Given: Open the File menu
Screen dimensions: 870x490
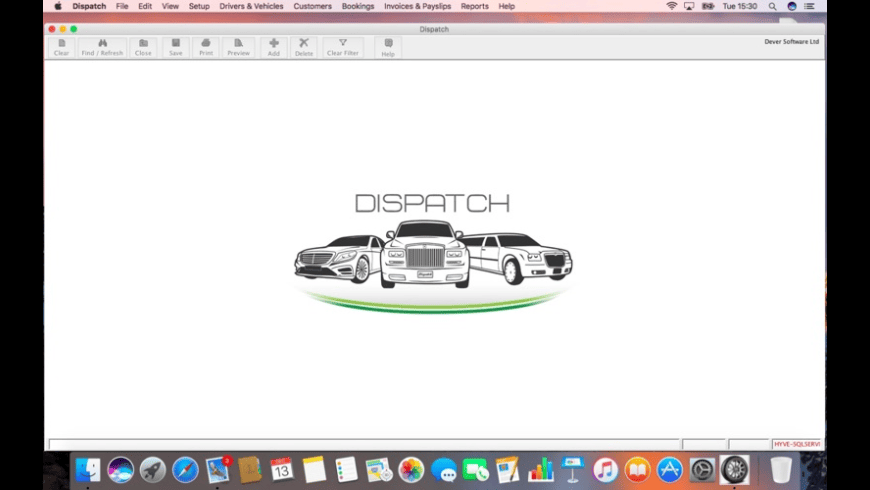Looking at the screenshot, I should coord(122,6).
